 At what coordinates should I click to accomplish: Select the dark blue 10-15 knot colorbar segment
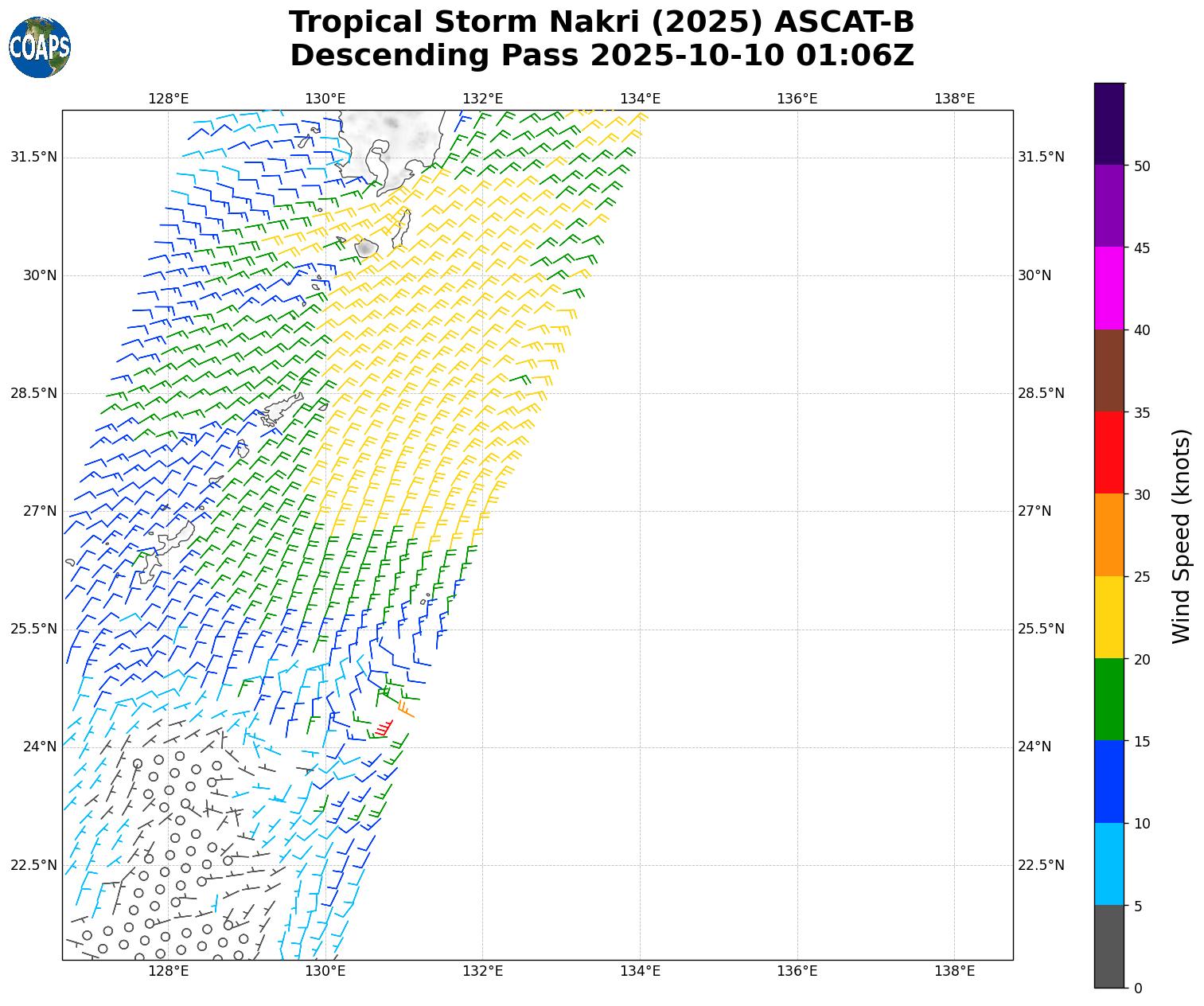click(x=1109, y=782)
